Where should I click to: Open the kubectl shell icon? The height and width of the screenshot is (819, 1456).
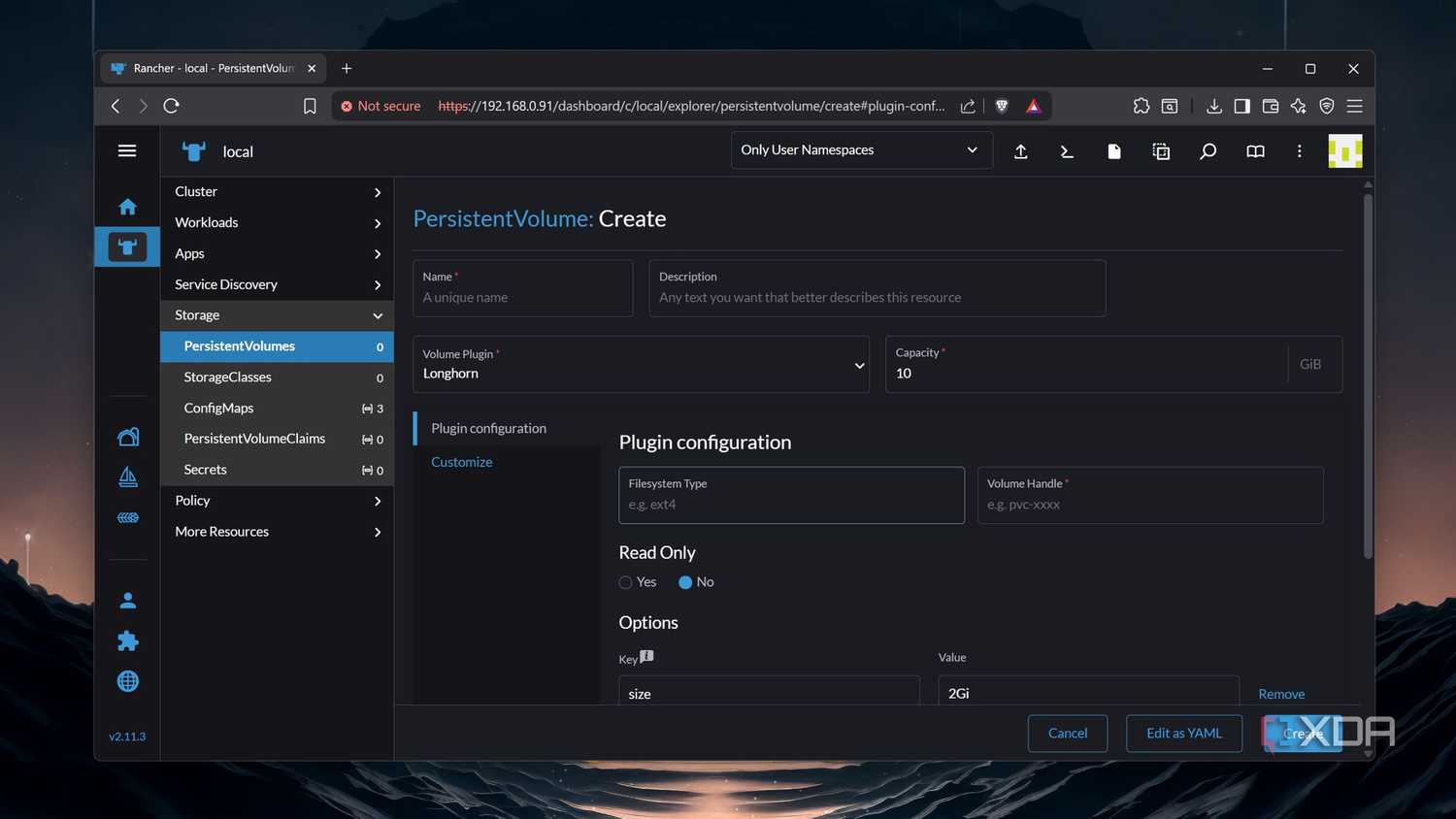tap(1067, 151)
